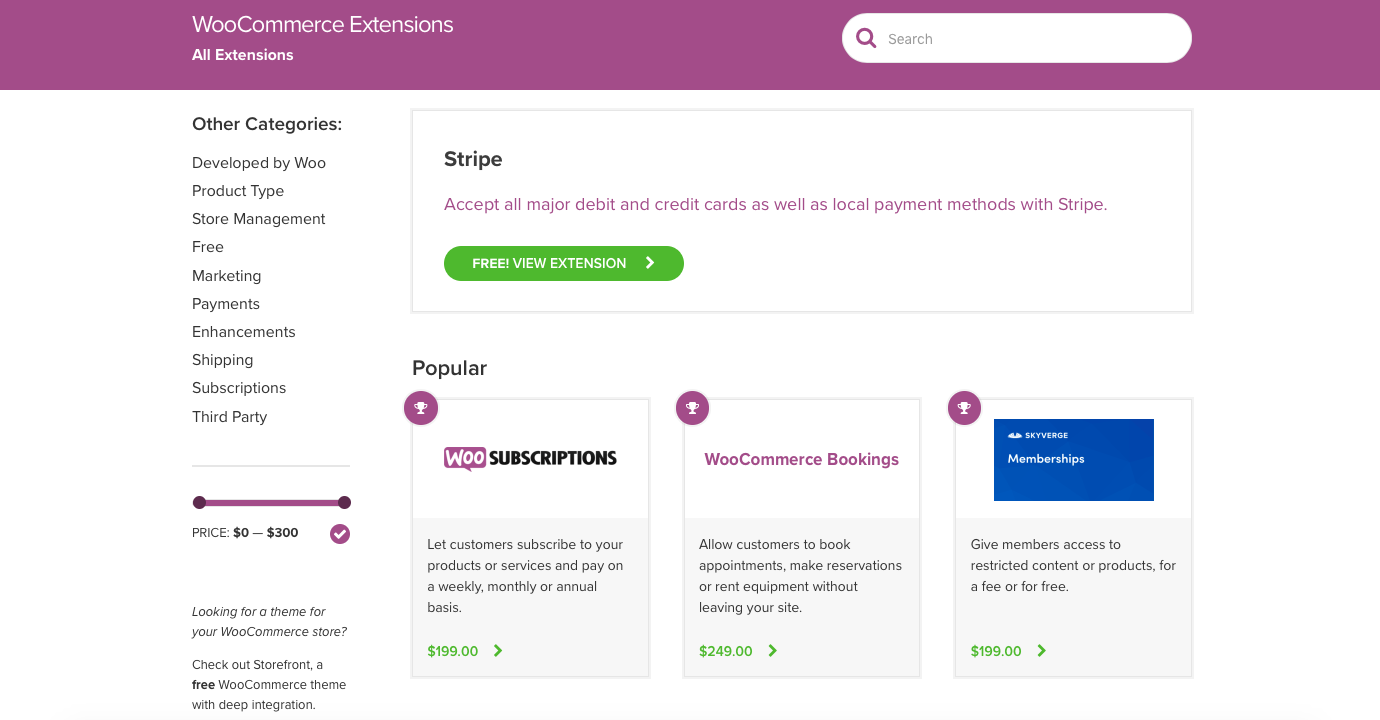Viewport: 1380px width, 720px height.
Task: Toggle the price filter checkmark
Action: (340, 533)
